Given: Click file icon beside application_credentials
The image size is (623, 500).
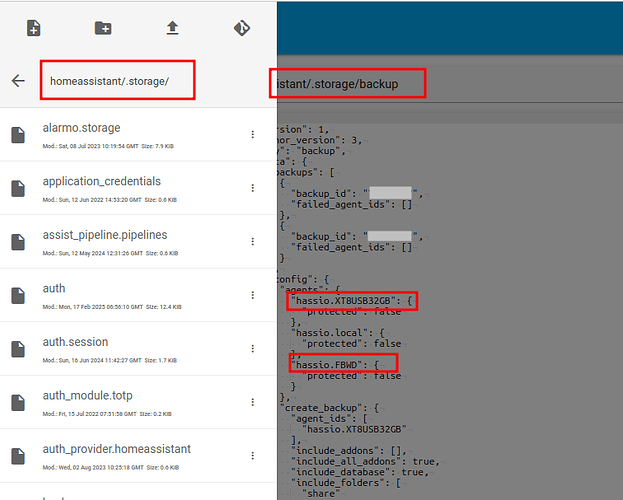Looking at the screenshot, I should 18,188.
